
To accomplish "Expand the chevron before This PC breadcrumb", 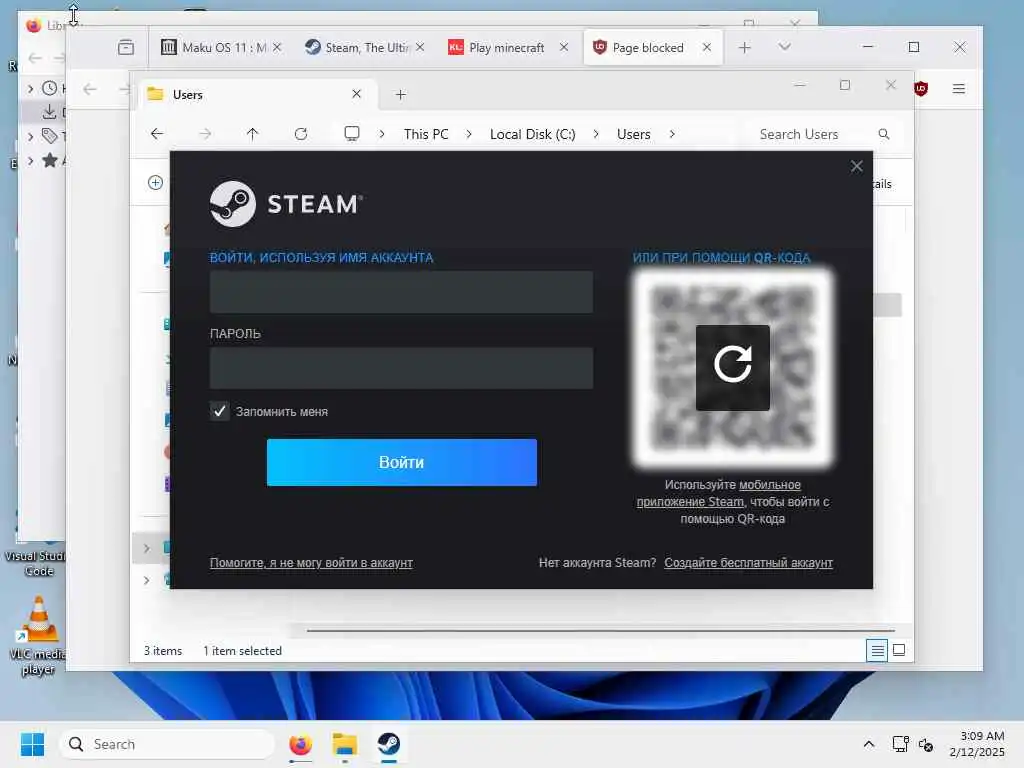I will (382, 134).
